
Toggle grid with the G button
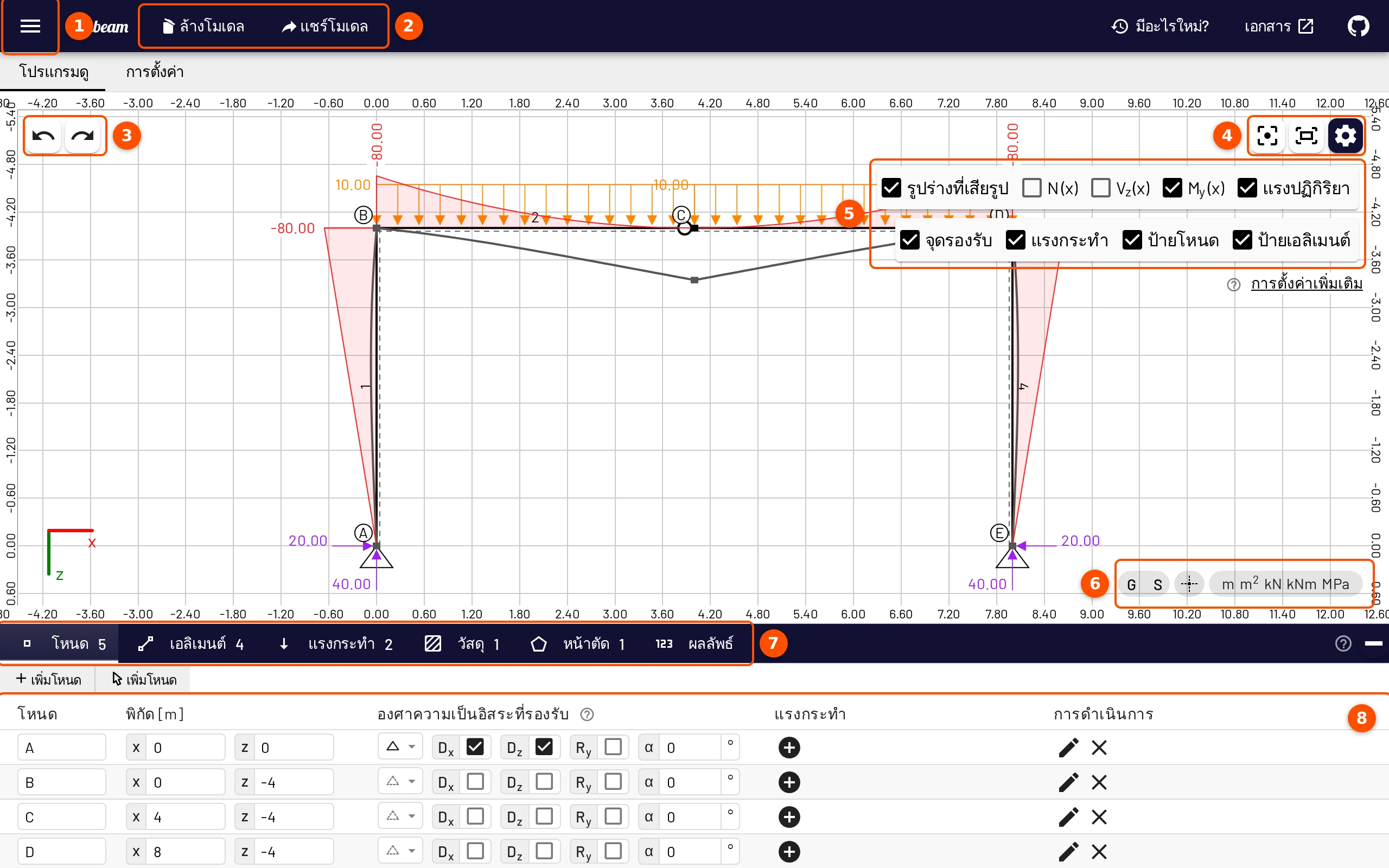1131,584
